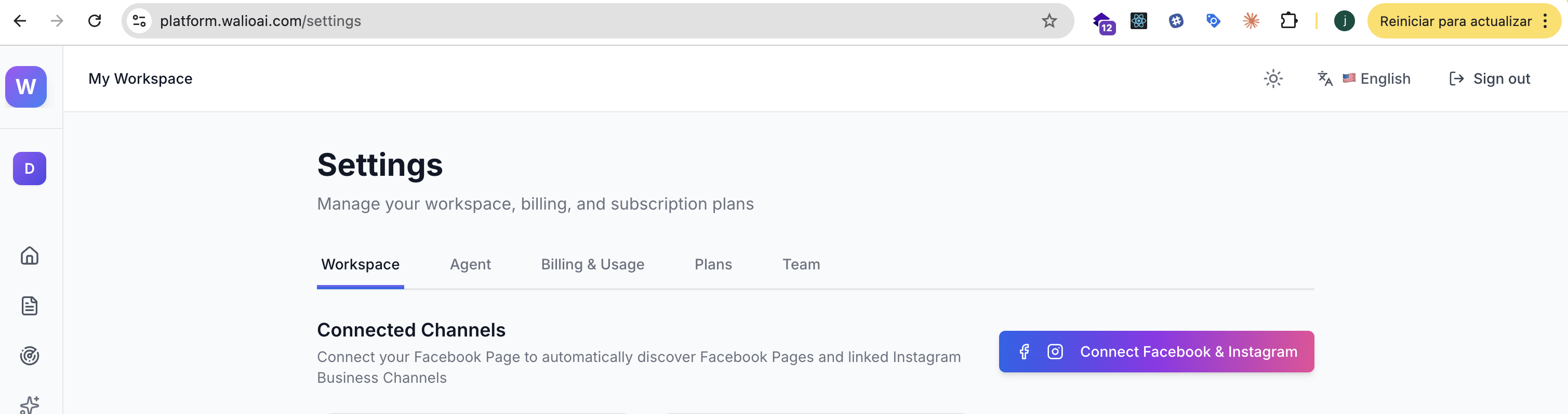Switch to the Plans tab
The height and width of the screenshot is (414, 1568).
pos(713,264)
